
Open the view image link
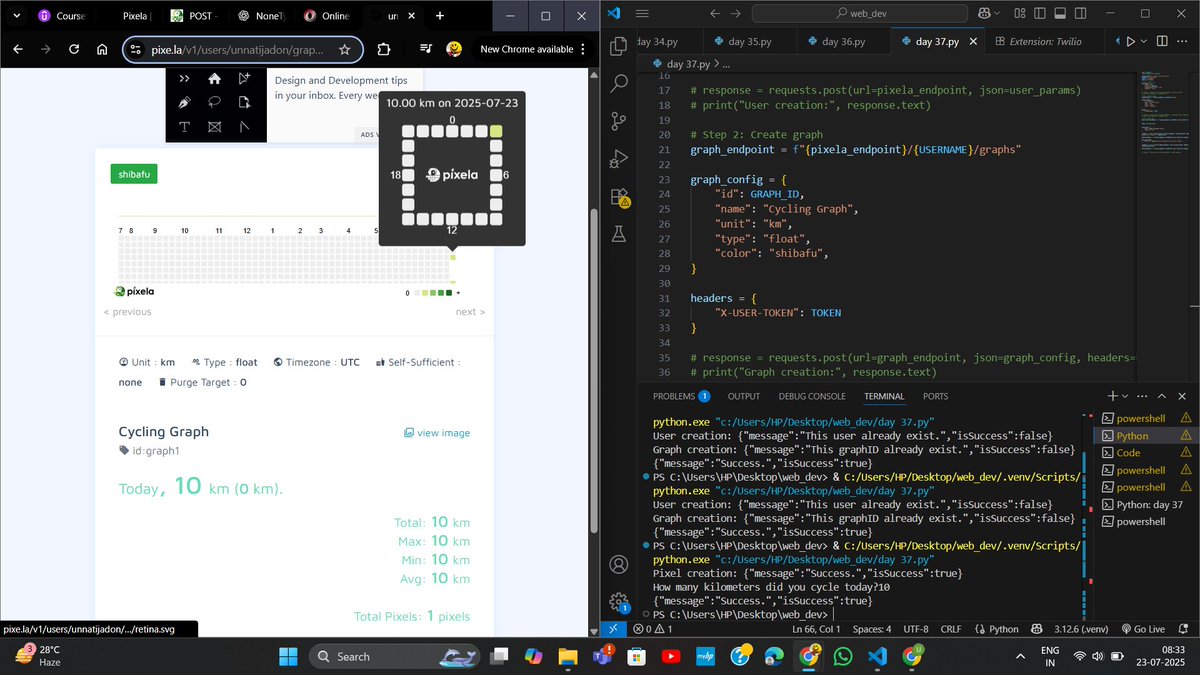[437, 433]
